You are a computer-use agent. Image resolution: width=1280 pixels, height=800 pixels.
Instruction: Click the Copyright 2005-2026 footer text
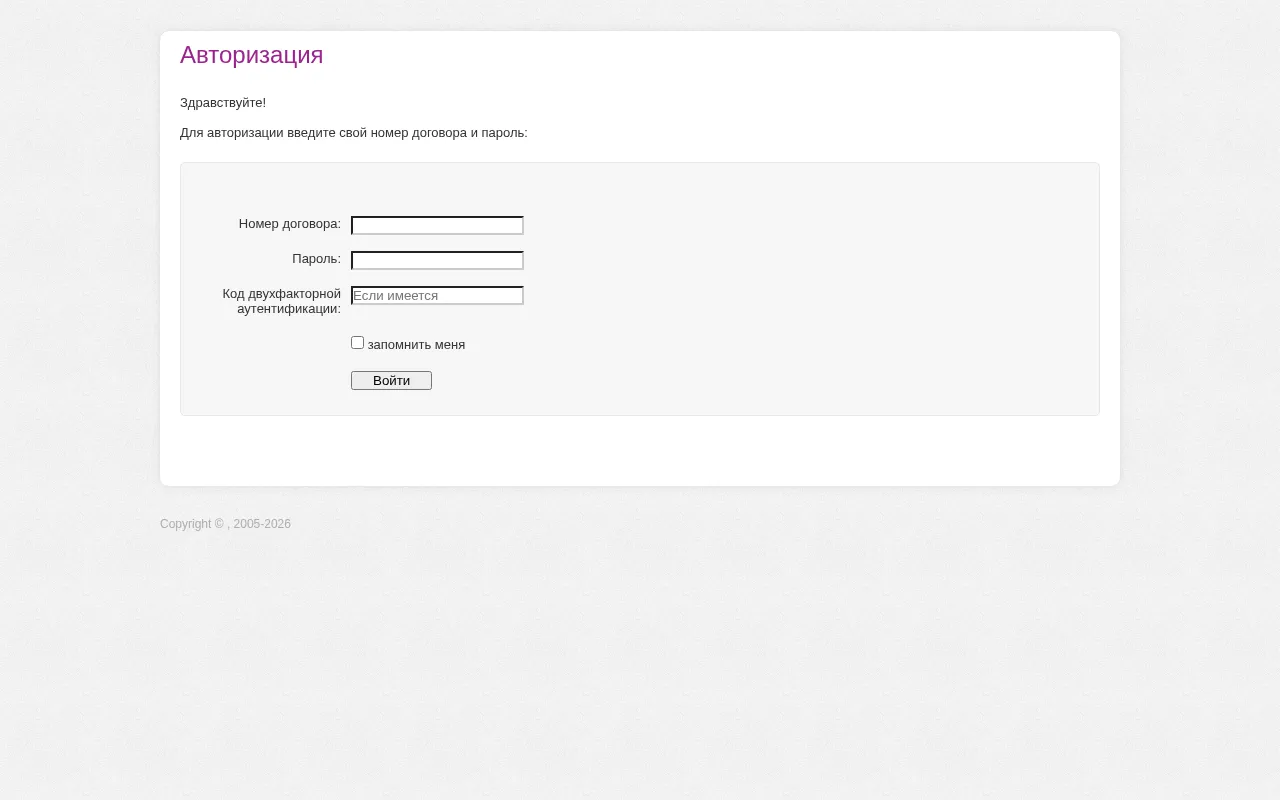(225, 524)
